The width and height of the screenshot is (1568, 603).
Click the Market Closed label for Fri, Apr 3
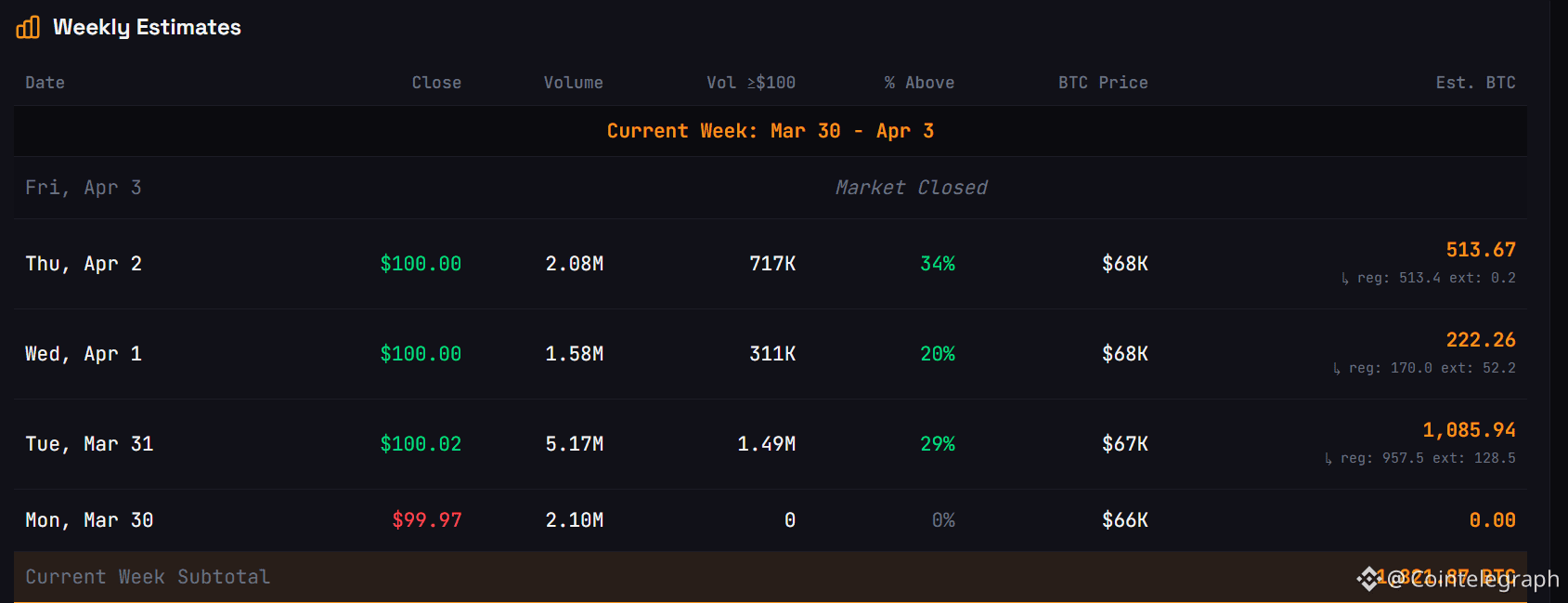911,188
